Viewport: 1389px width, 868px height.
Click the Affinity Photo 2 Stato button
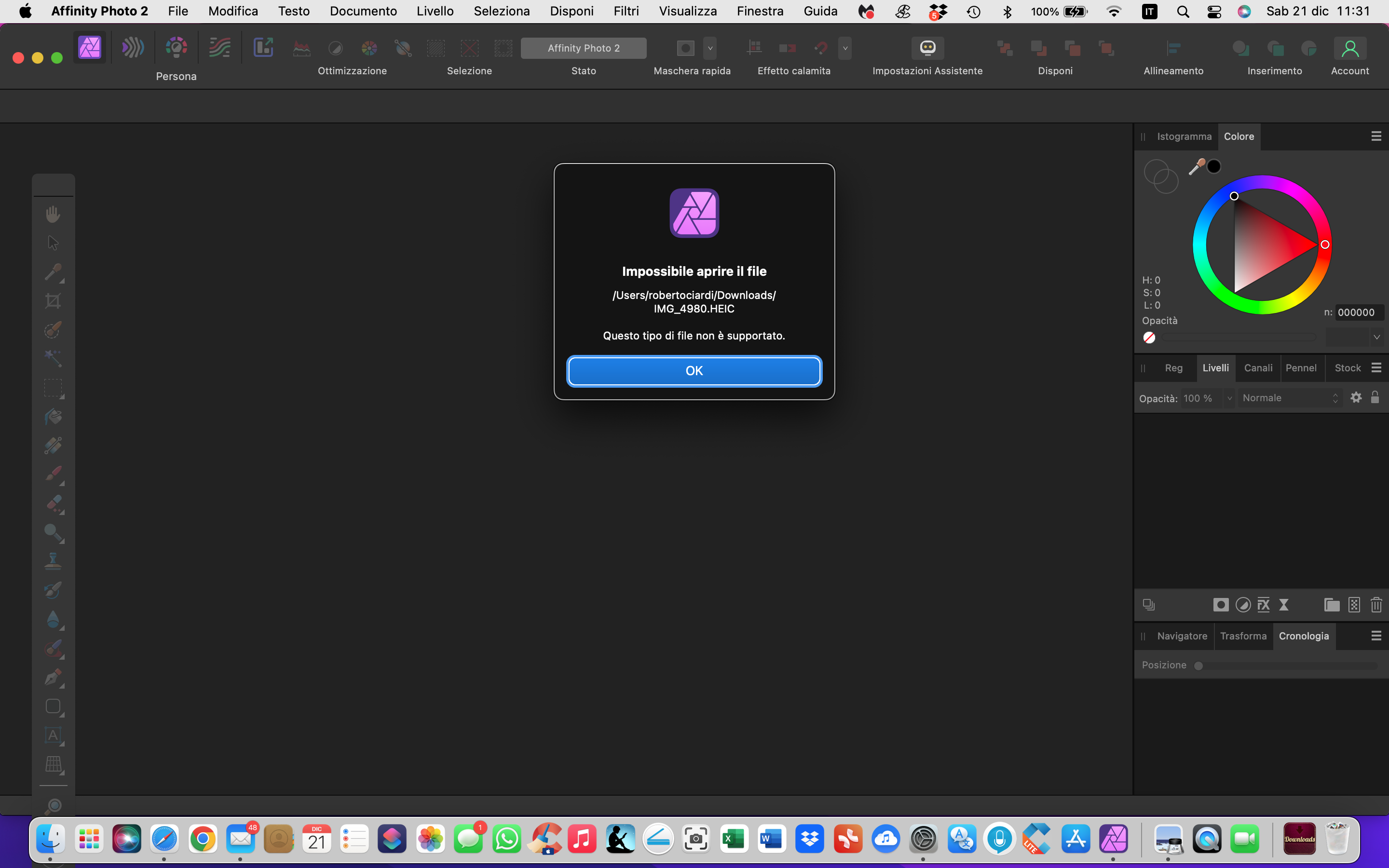tap(583, 48)
